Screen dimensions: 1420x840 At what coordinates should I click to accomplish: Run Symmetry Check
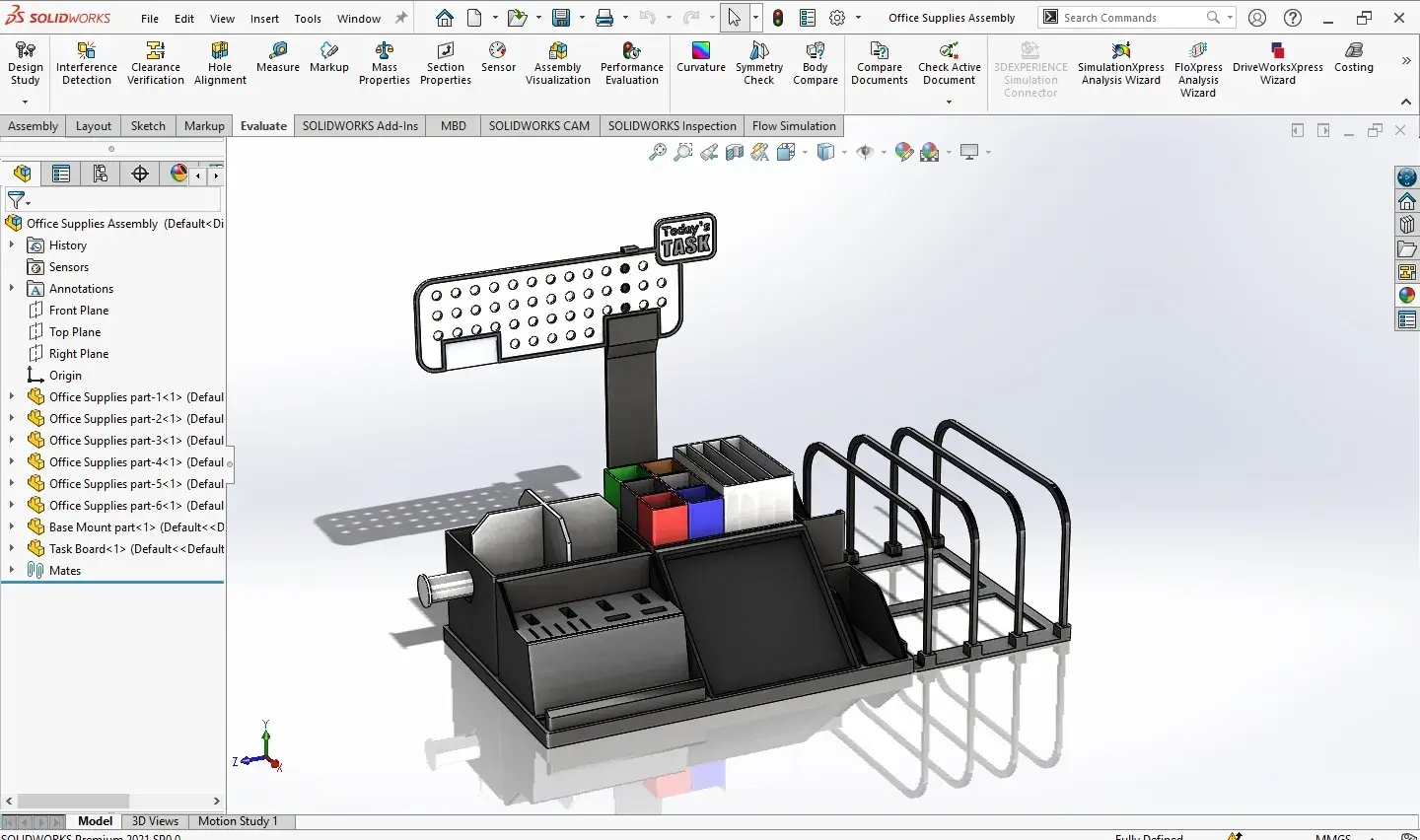(759, 64)
